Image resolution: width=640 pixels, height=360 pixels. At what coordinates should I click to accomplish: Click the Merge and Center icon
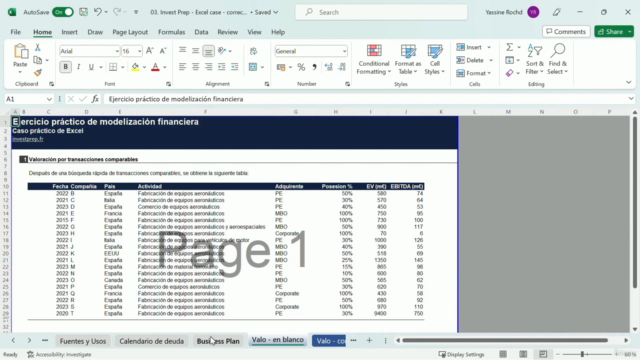click(x=253, y=67)
